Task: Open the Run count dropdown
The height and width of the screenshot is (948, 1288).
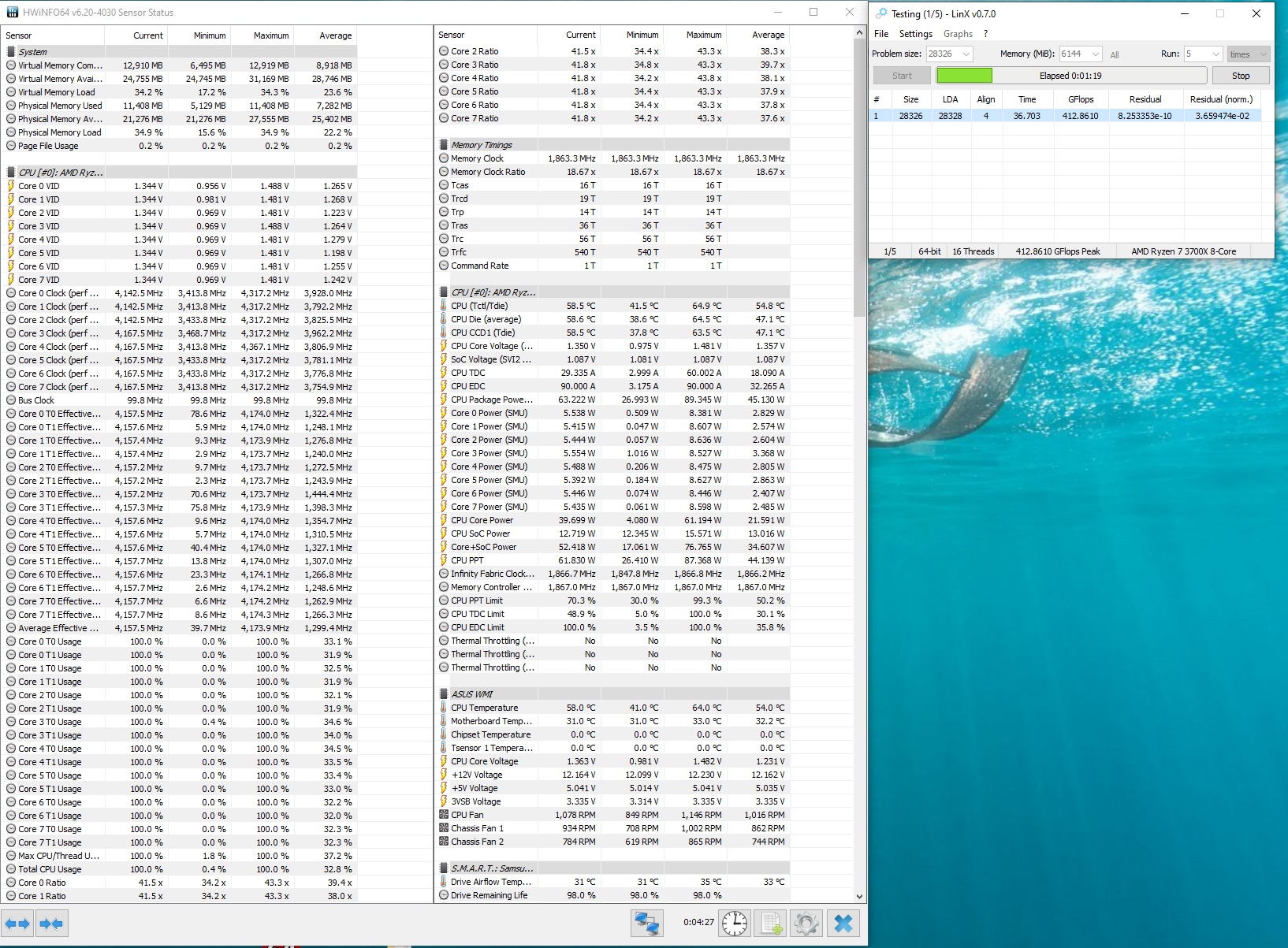Action: coord(1215,54)
